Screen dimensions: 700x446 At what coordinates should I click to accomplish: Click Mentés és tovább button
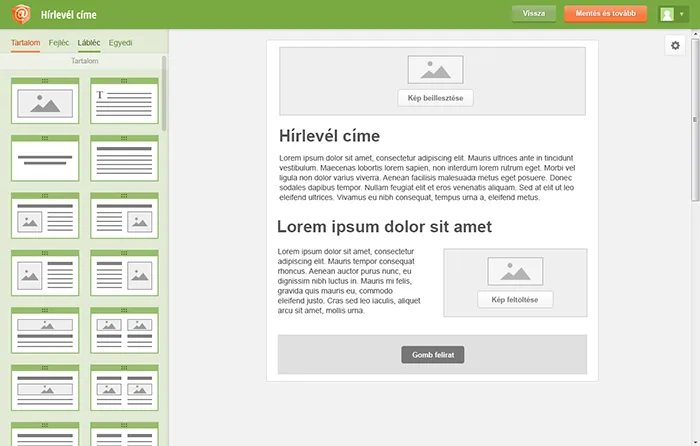tap(605, 14)
